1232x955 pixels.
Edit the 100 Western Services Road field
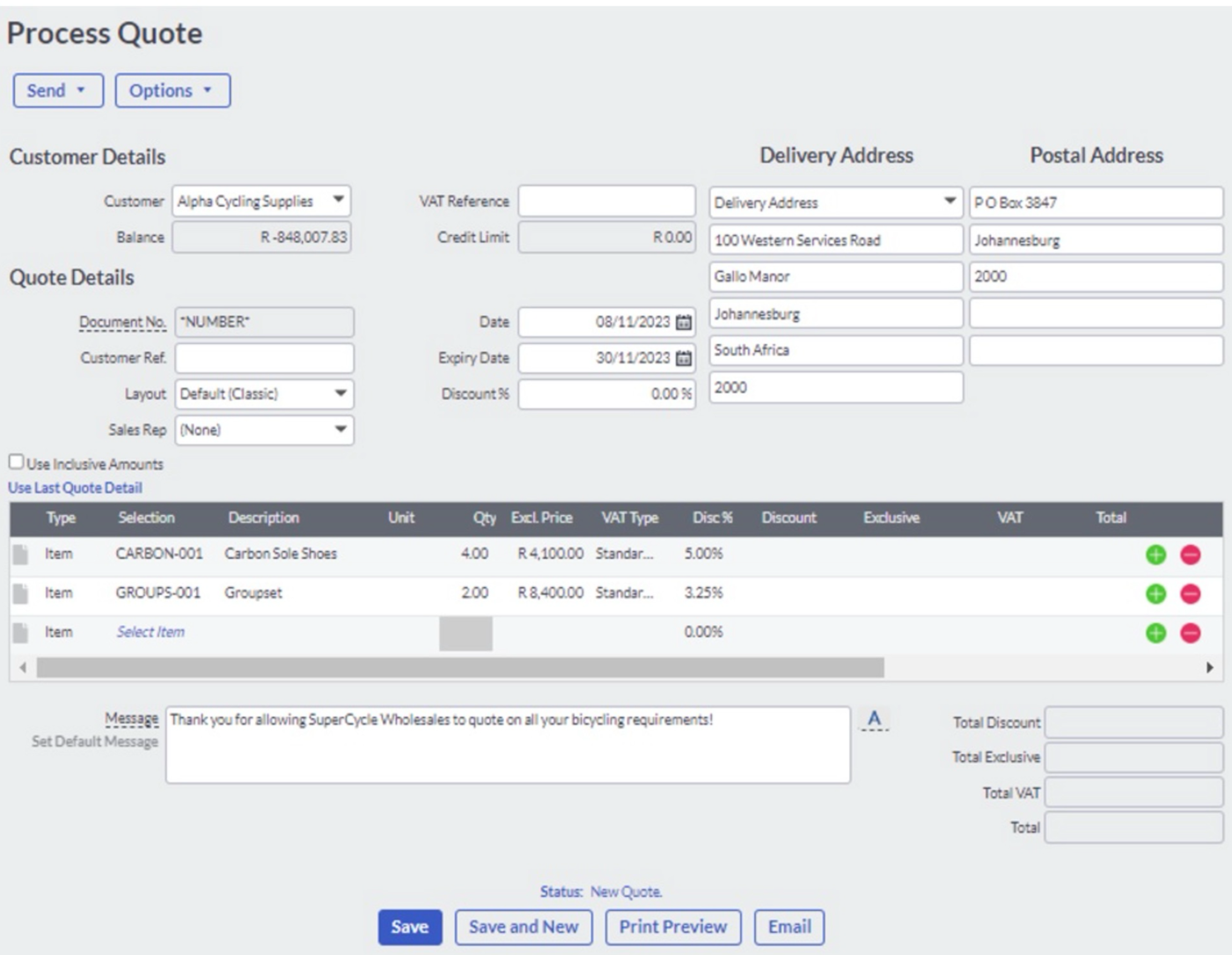(x=836, y=239)
